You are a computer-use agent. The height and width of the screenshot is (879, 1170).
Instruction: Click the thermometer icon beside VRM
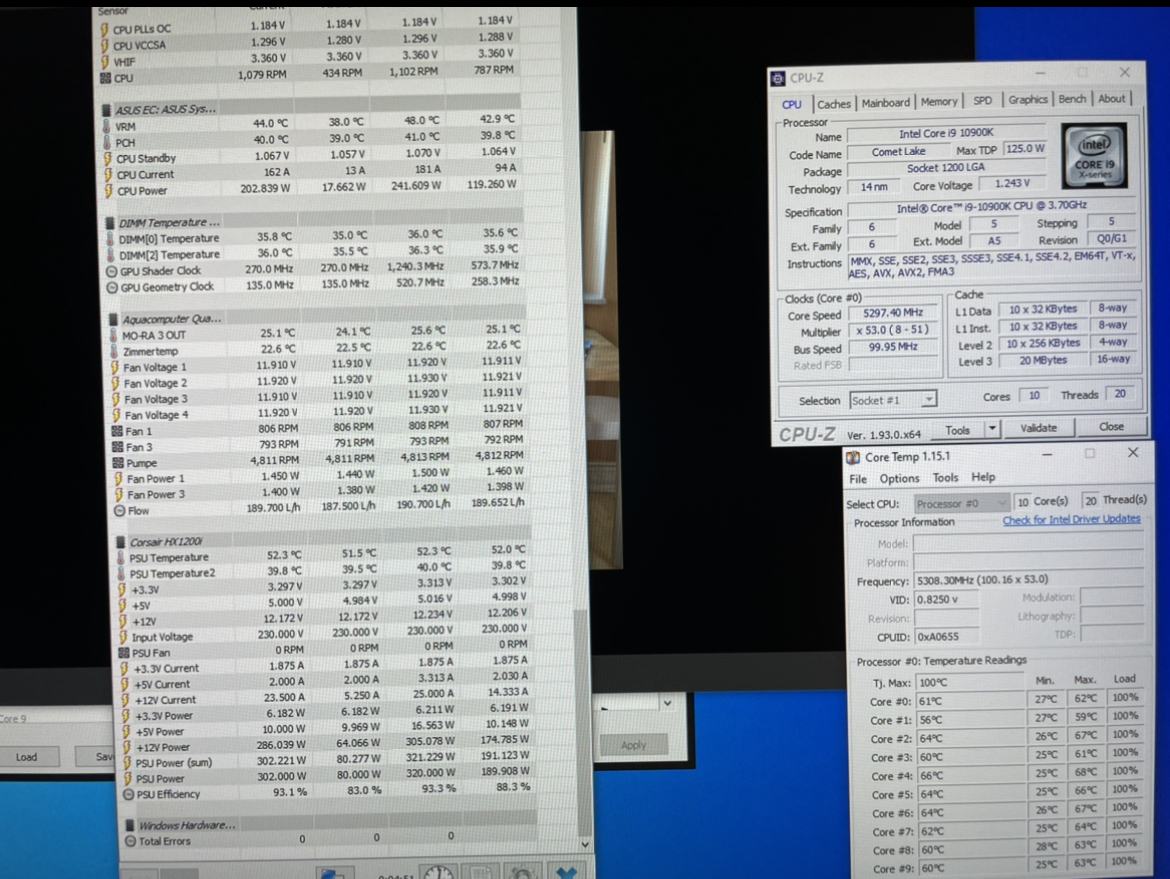coord(107,126)
